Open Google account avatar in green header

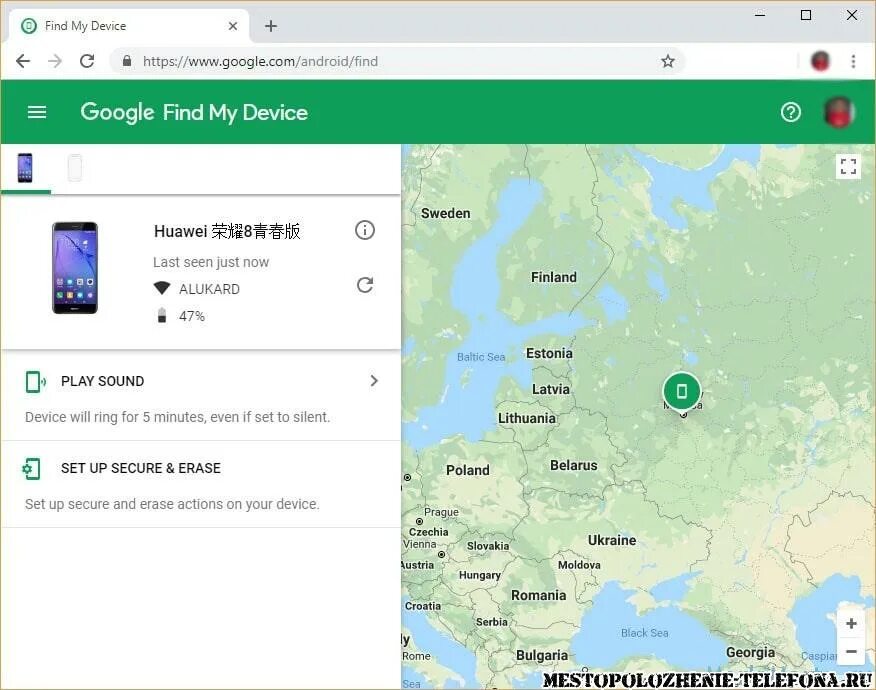838,112
